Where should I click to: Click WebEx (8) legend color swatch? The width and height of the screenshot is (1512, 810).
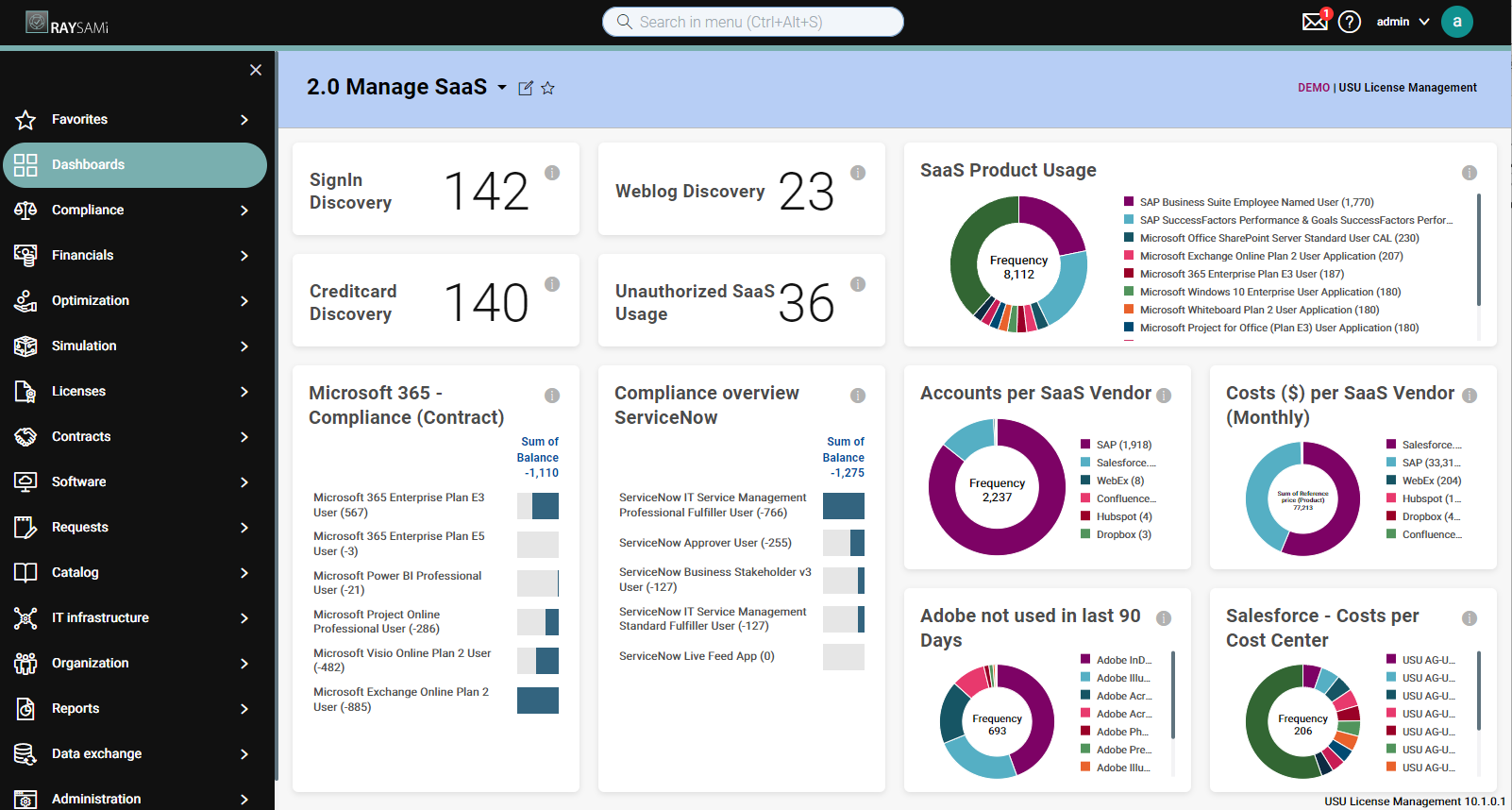coord(1085,481)
